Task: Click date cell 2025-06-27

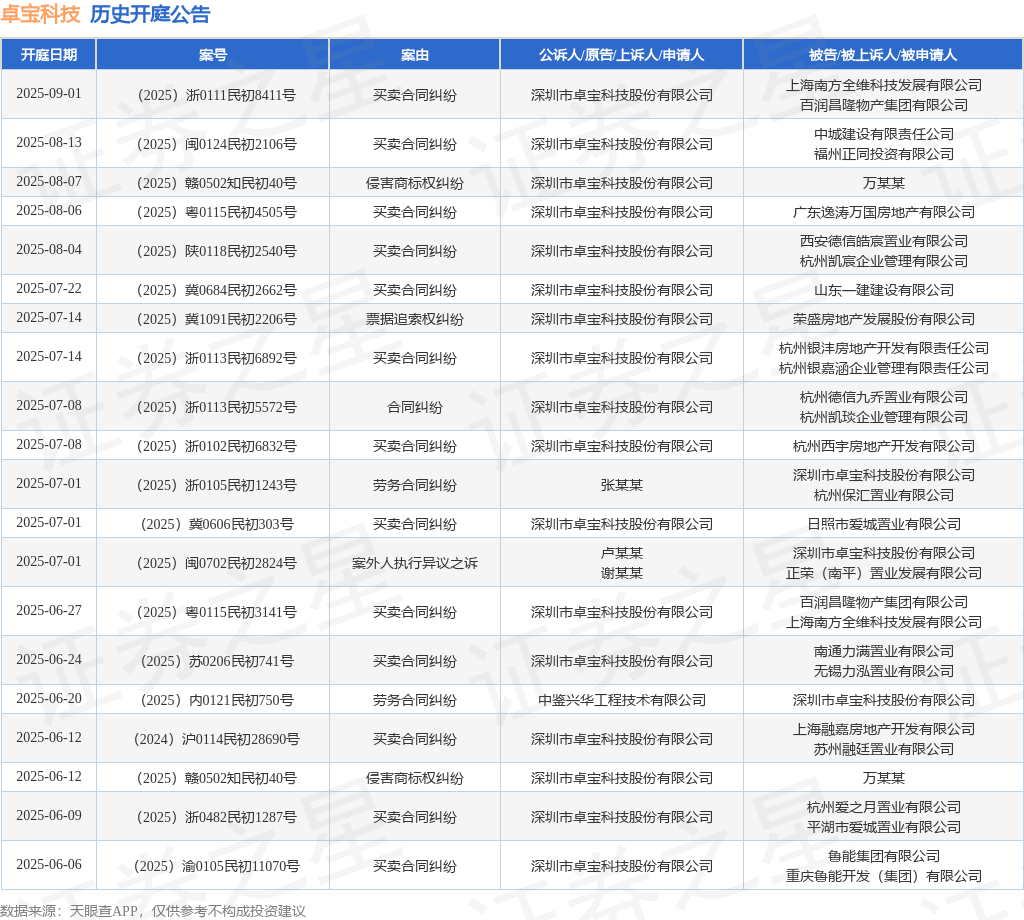Action: coord(49,611)
